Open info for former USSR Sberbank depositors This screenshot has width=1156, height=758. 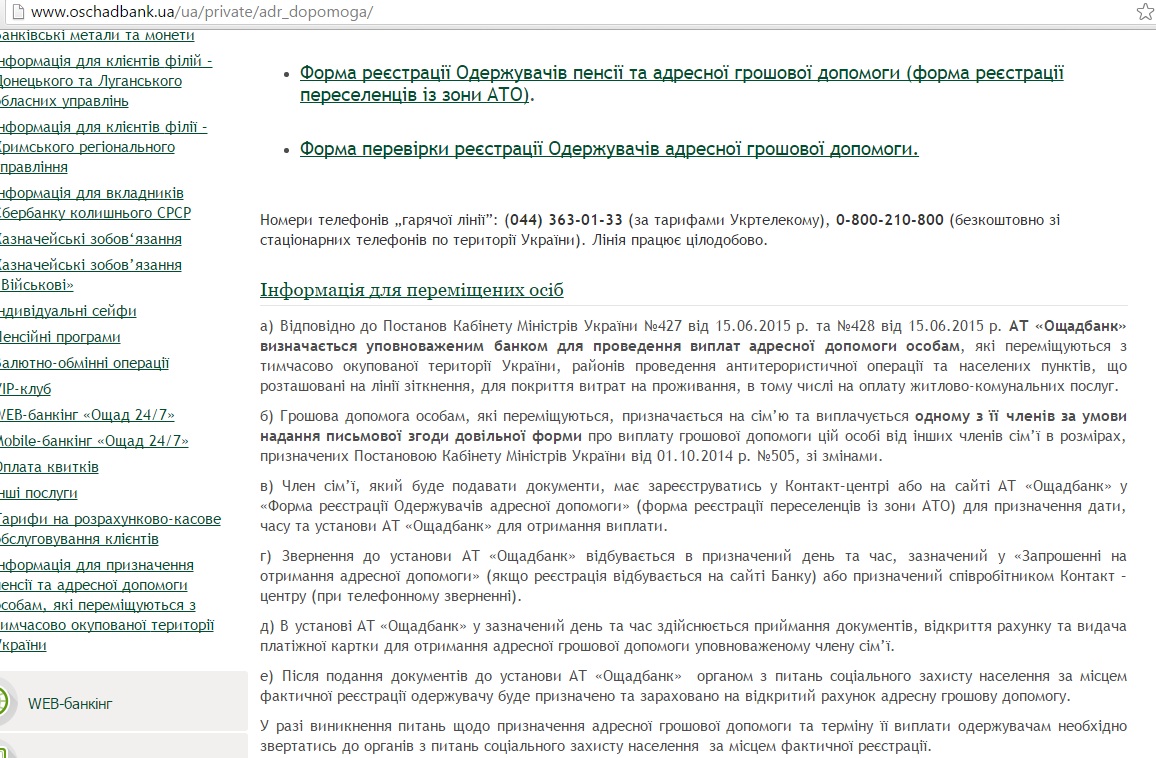(x=95, y=203)
